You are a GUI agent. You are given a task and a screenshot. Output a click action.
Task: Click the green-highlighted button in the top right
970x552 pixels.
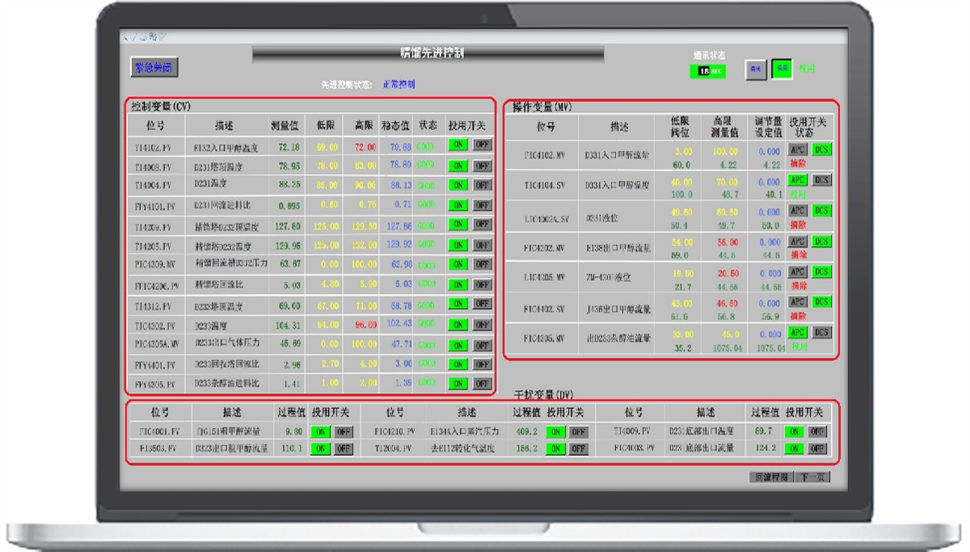781,68
